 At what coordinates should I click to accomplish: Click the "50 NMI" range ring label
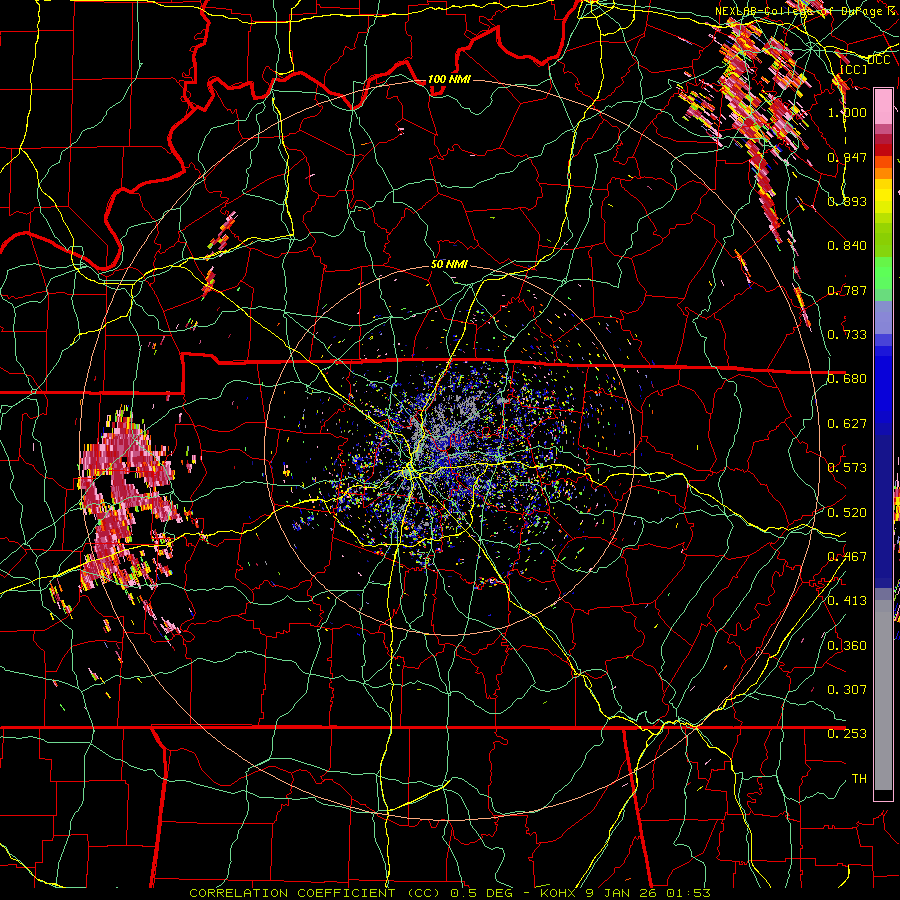pyautogui.click(x=449, y=264)
